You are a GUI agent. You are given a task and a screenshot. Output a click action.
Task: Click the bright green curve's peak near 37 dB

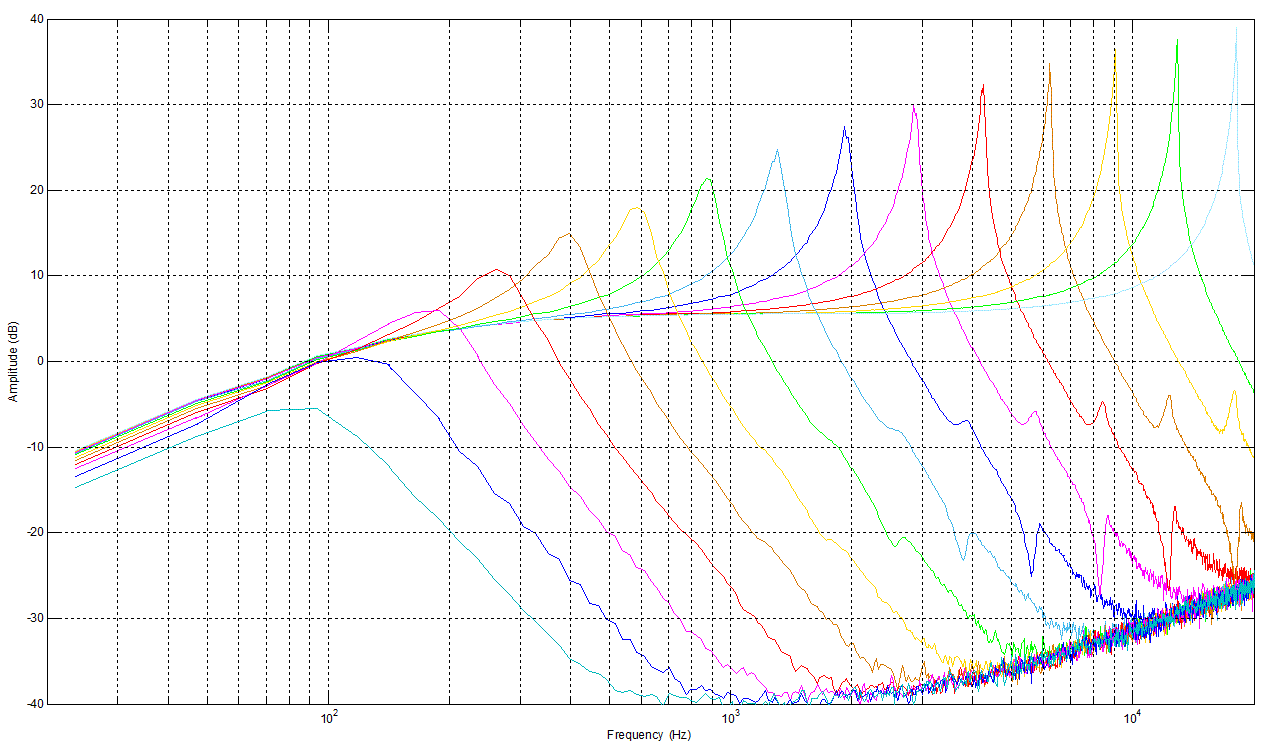click(x=1177, y=40)
